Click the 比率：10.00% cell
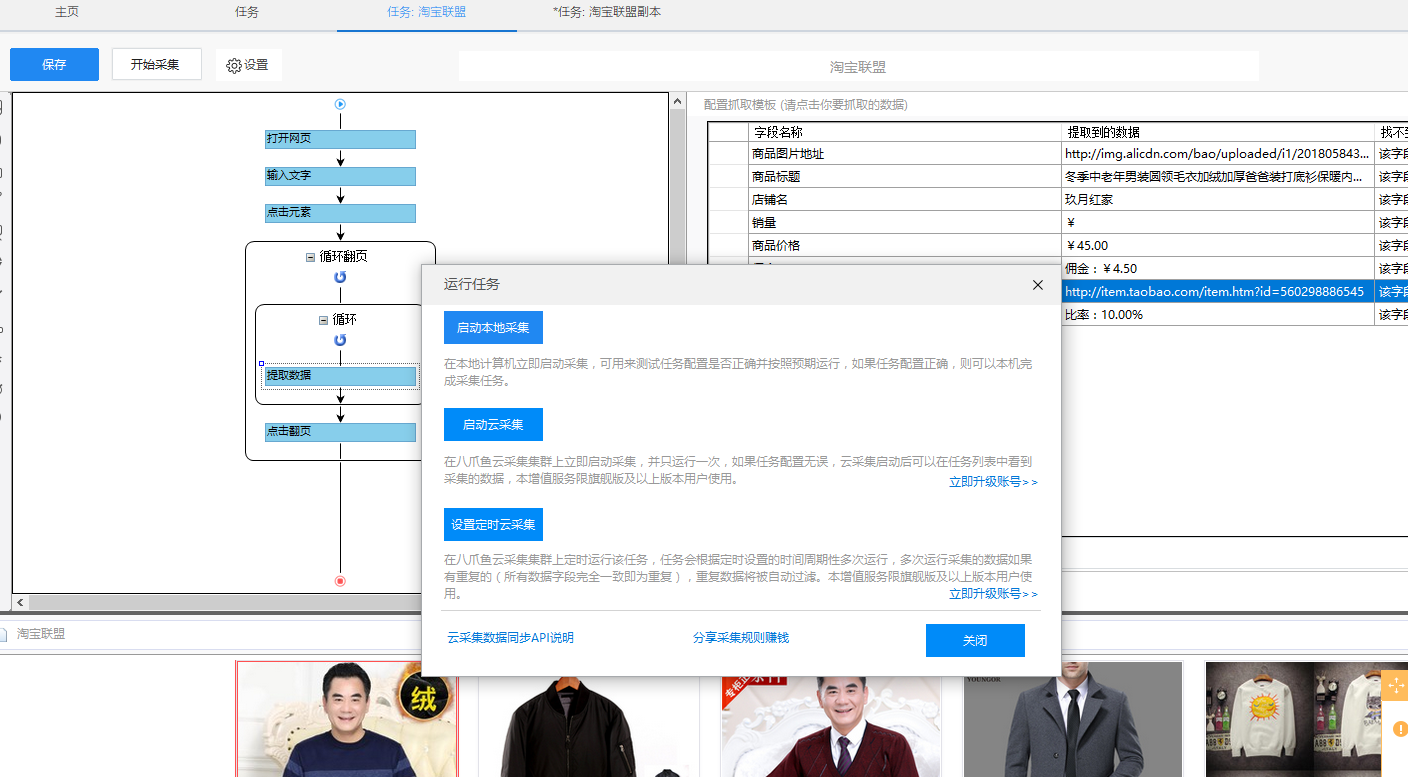 (1217, 315)
